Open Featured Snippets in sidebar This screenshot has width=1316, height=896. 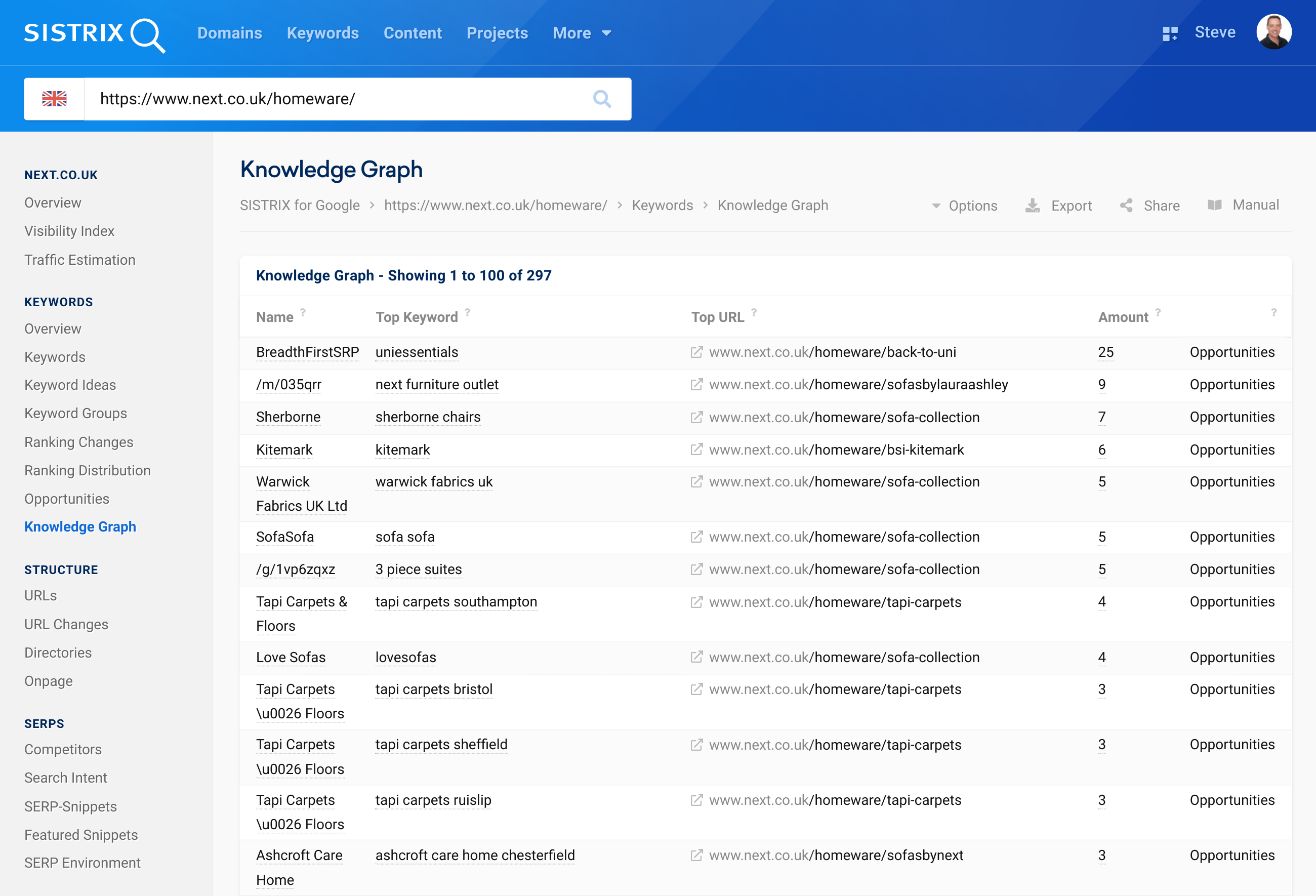click(x=81, y=835)
